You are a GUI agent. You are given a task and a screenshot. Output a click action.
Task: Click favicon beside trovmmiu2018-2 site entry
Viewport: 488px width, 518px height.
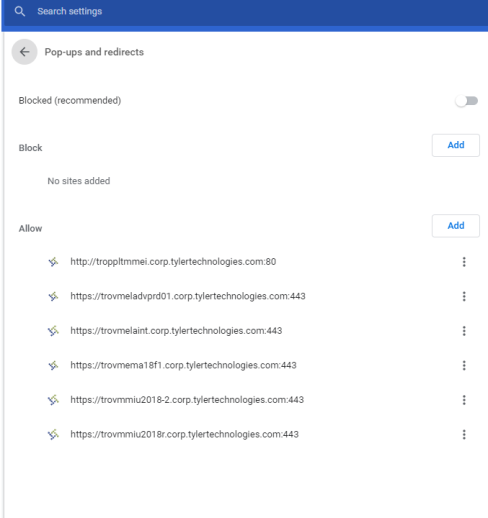coord(53,400)
